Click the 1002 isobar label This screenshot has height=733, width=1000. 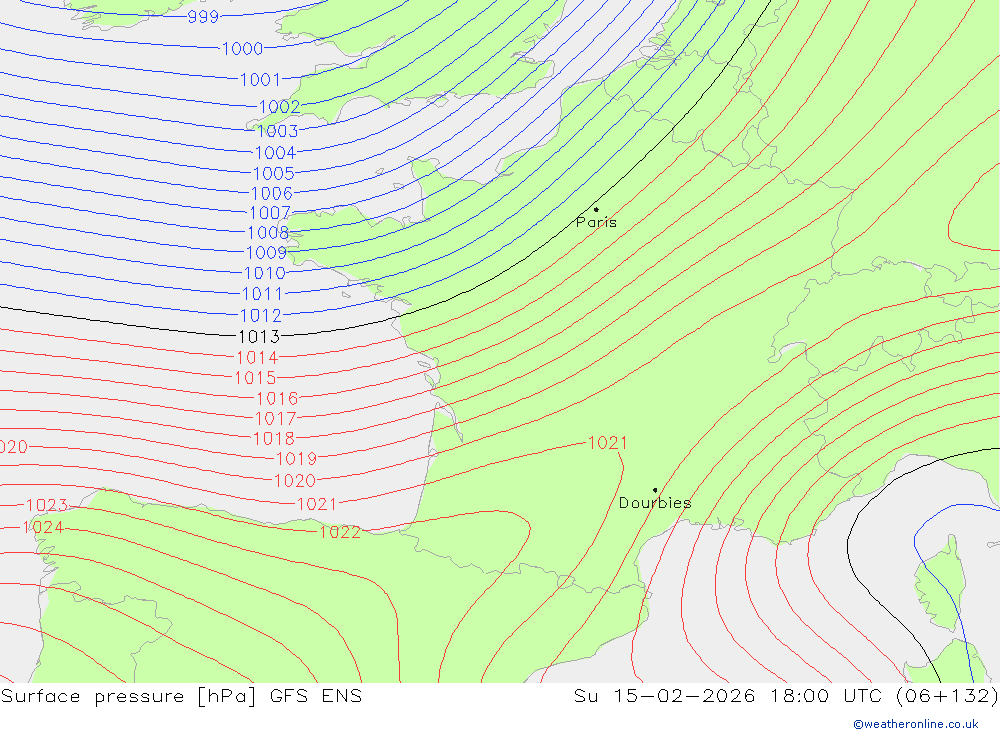(279, 107)
